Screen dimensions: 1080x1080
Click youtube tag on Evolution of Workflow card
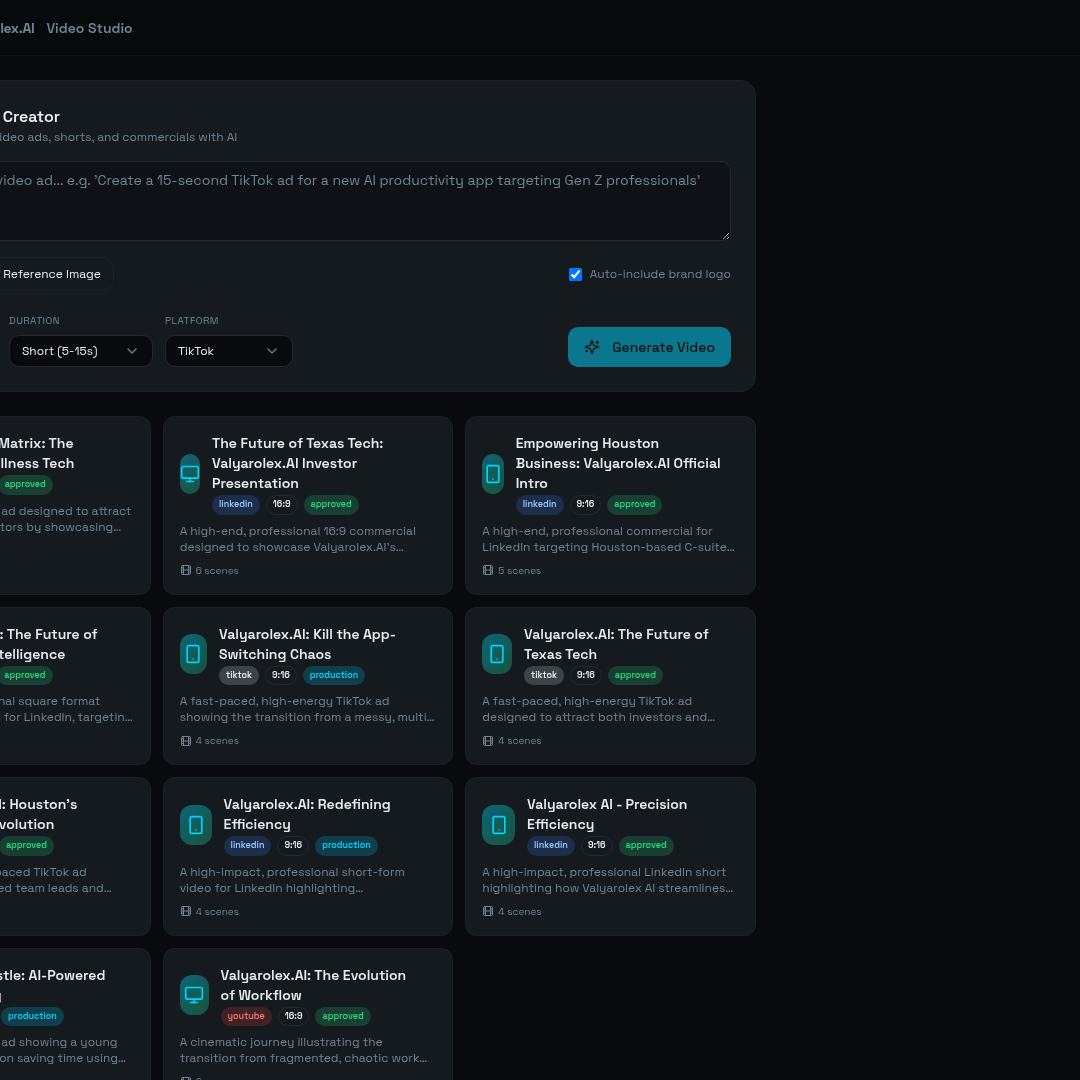click(246, 1016)
